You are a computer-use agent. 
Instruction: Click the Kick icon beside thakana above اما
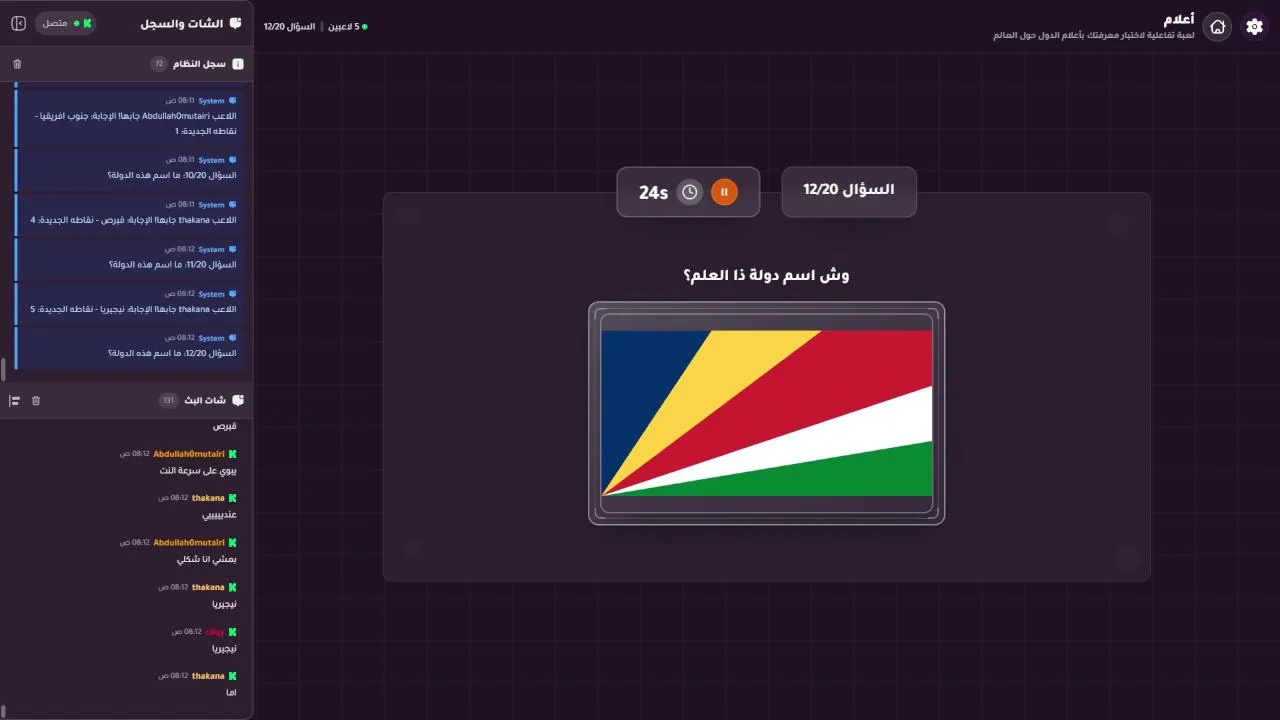tap(232, 676)
